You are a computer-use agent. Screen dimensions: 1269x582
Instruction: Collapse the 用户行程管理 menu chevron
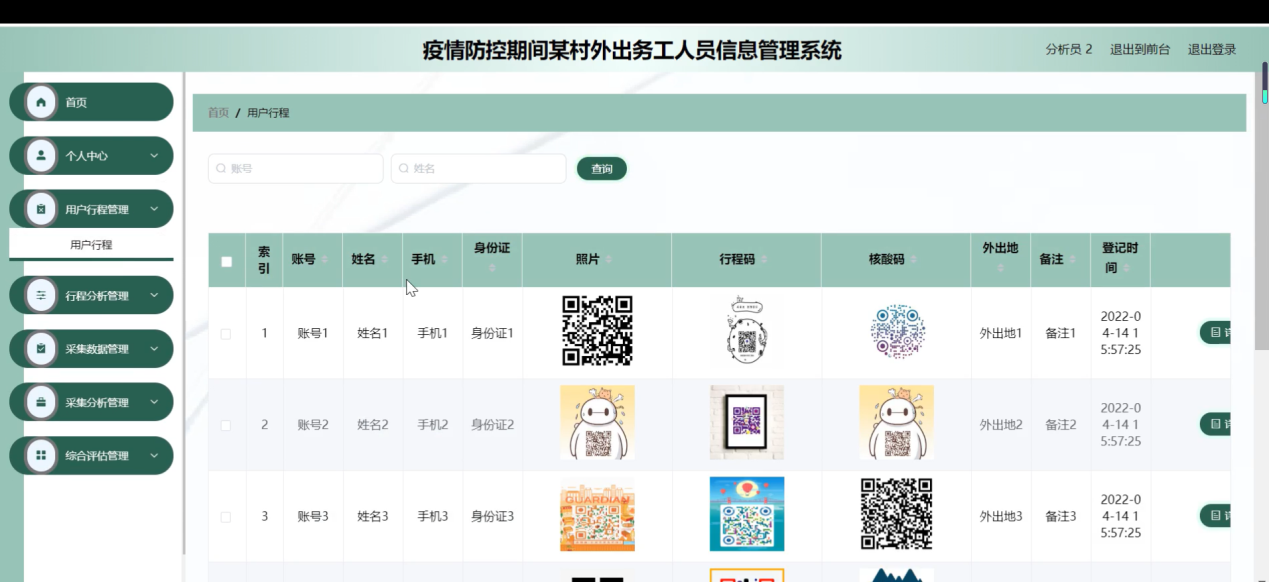pyautogui.click(x=154, y=209)
